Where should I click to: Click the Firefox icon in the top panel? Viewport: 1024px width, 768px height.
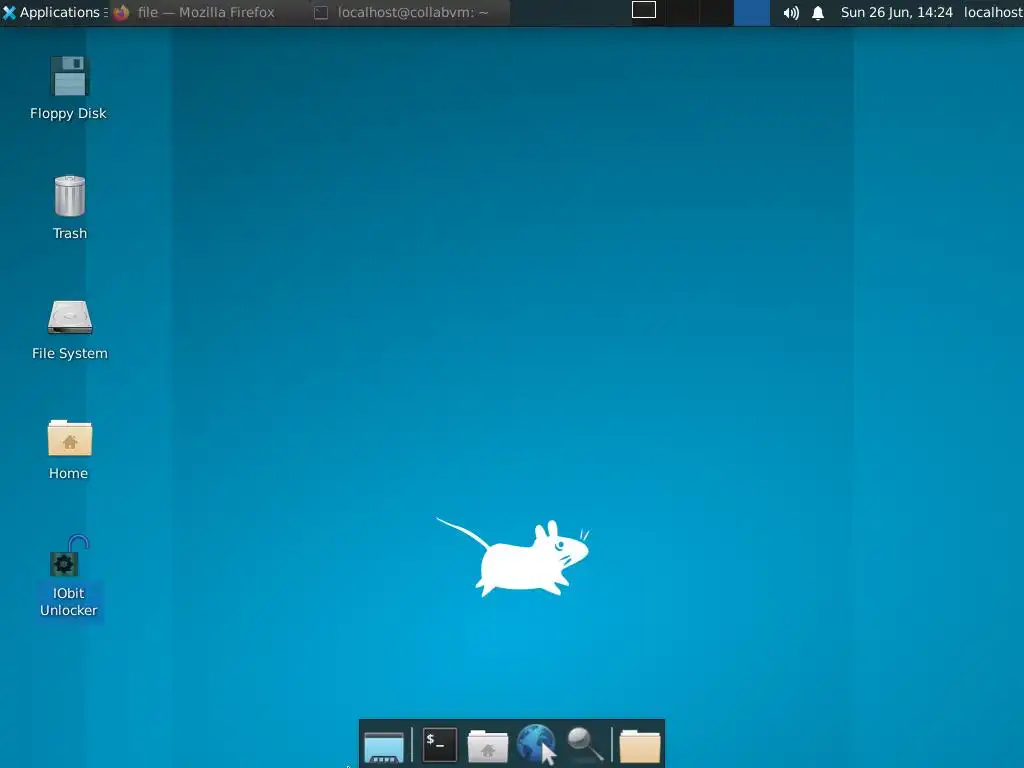point(121,12)
